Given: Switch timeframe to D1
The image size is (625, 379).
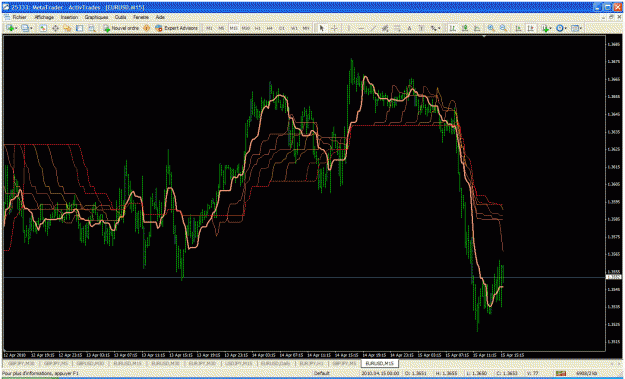Looking at the screenshot, I should pyautogui.click(x=282, y=28).
